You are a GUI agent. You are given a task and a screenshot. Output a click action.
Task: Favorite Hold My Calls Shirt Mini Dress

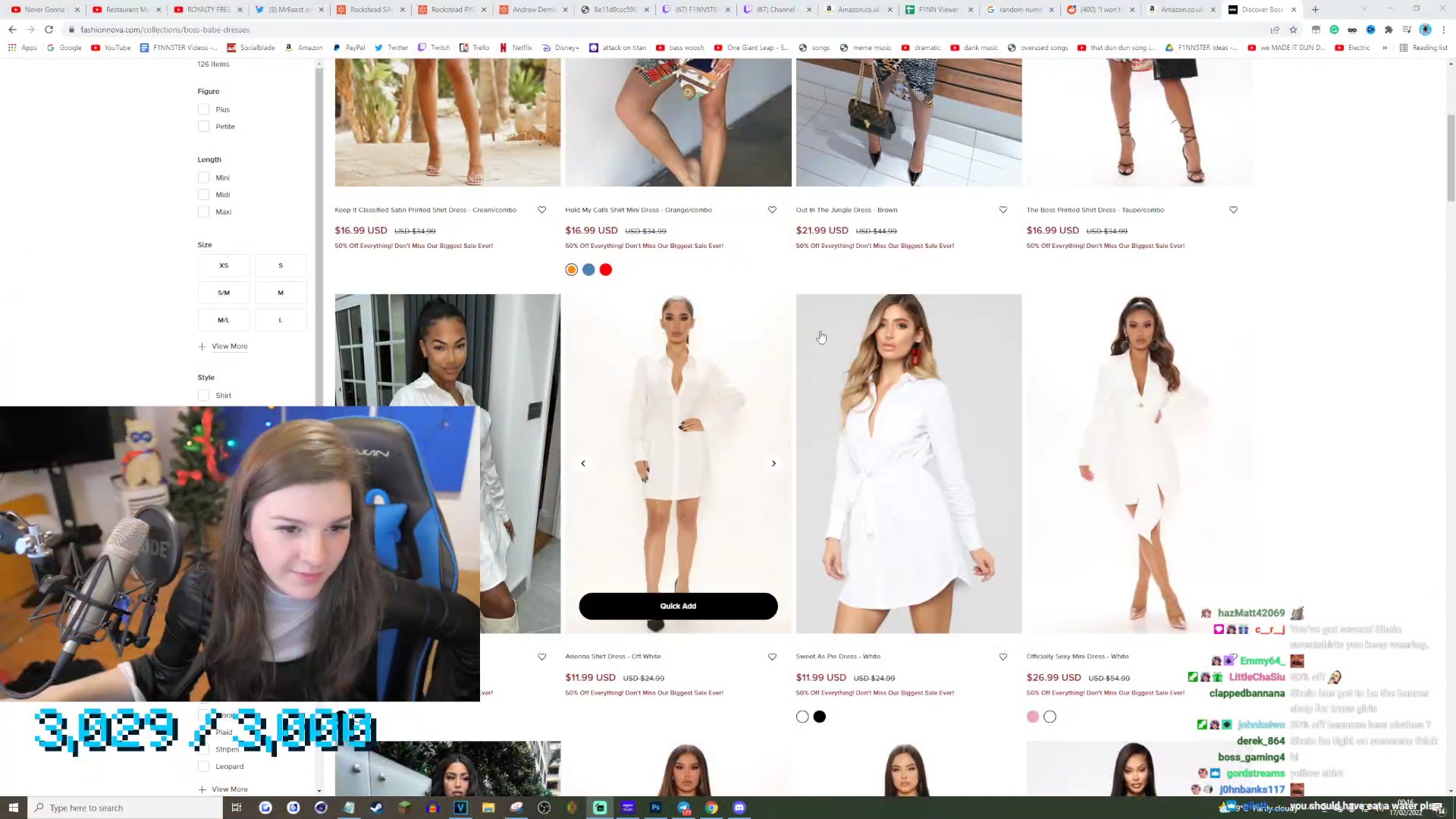coord(772,210)
